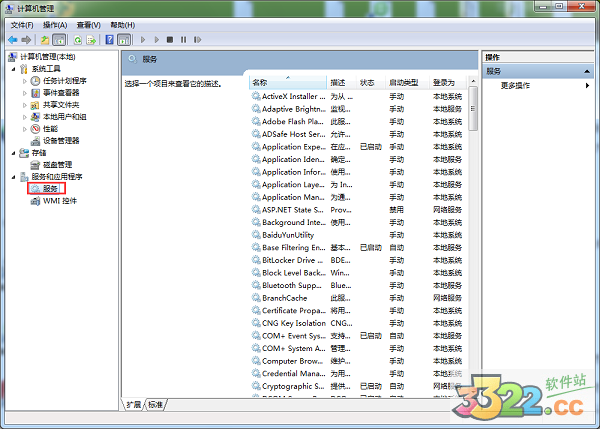Open the 操作(A) menu

pyautogui.click(x=55, y=25)
